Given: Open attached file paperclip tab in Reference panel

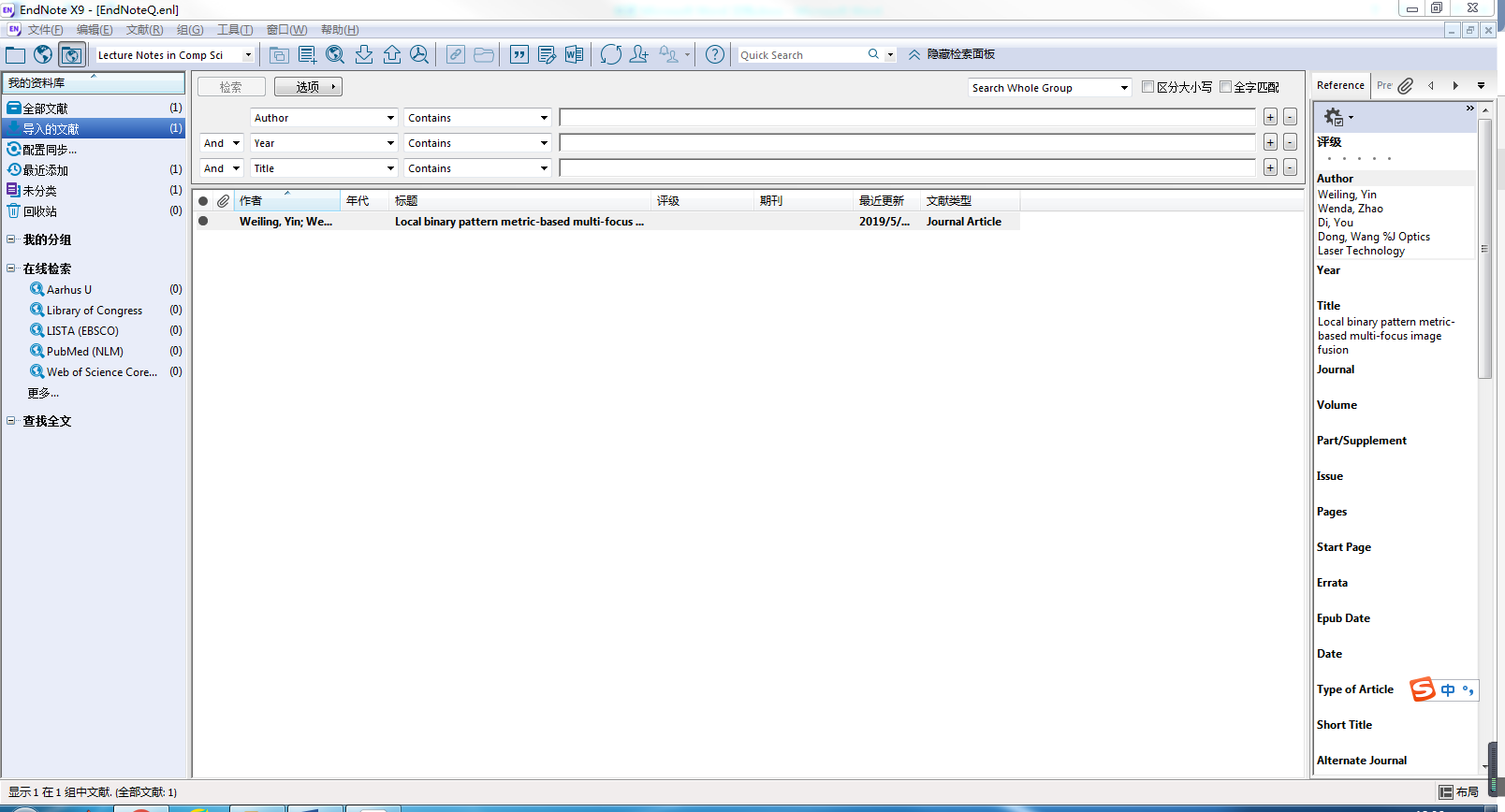Looking at the screenshot, I should point(1406,85).
